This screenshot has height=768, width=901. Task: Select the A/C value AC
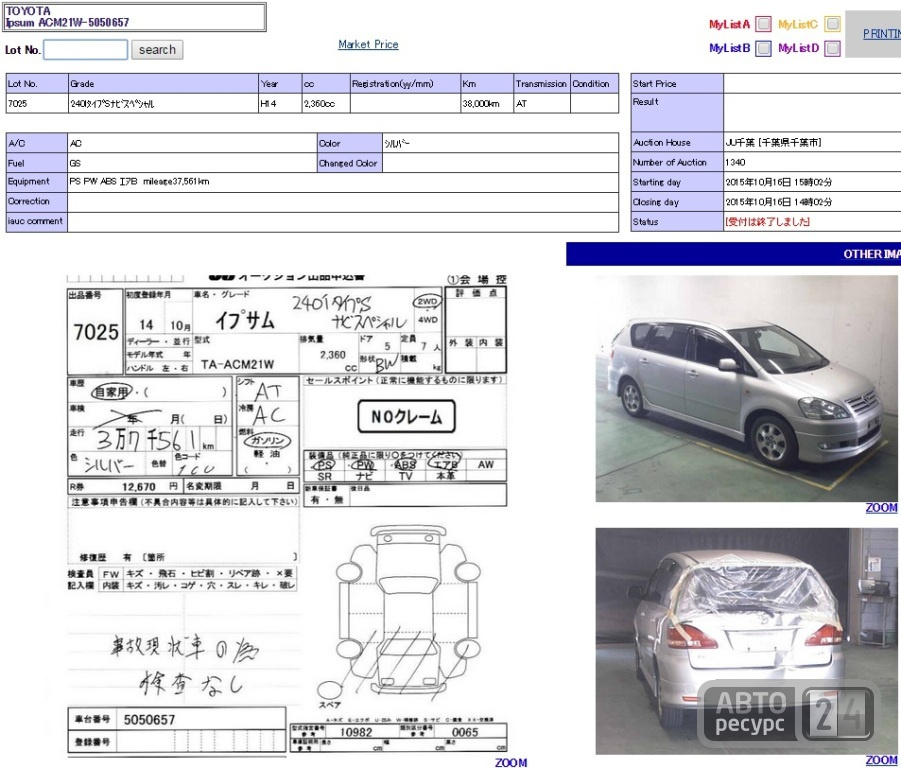(x=75, y=143)
